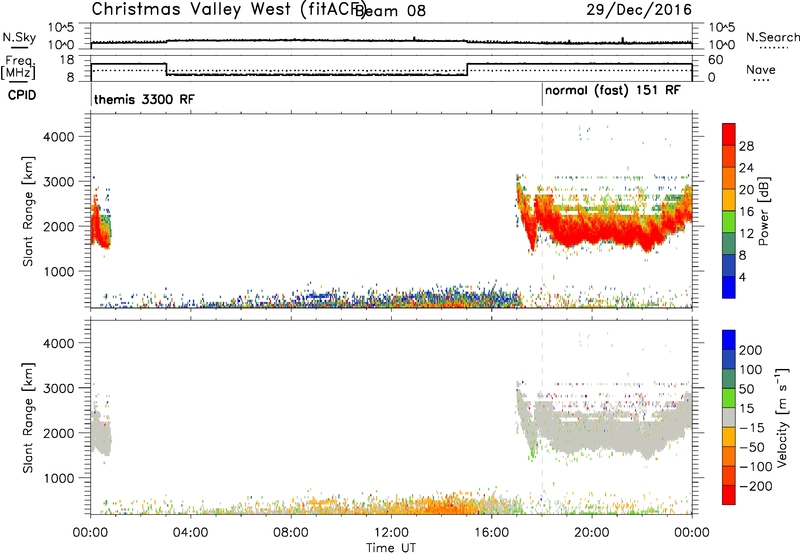Click the Power colorbar value '24'
The height and width of the screenshot is (554, 800).
point(746,168)
